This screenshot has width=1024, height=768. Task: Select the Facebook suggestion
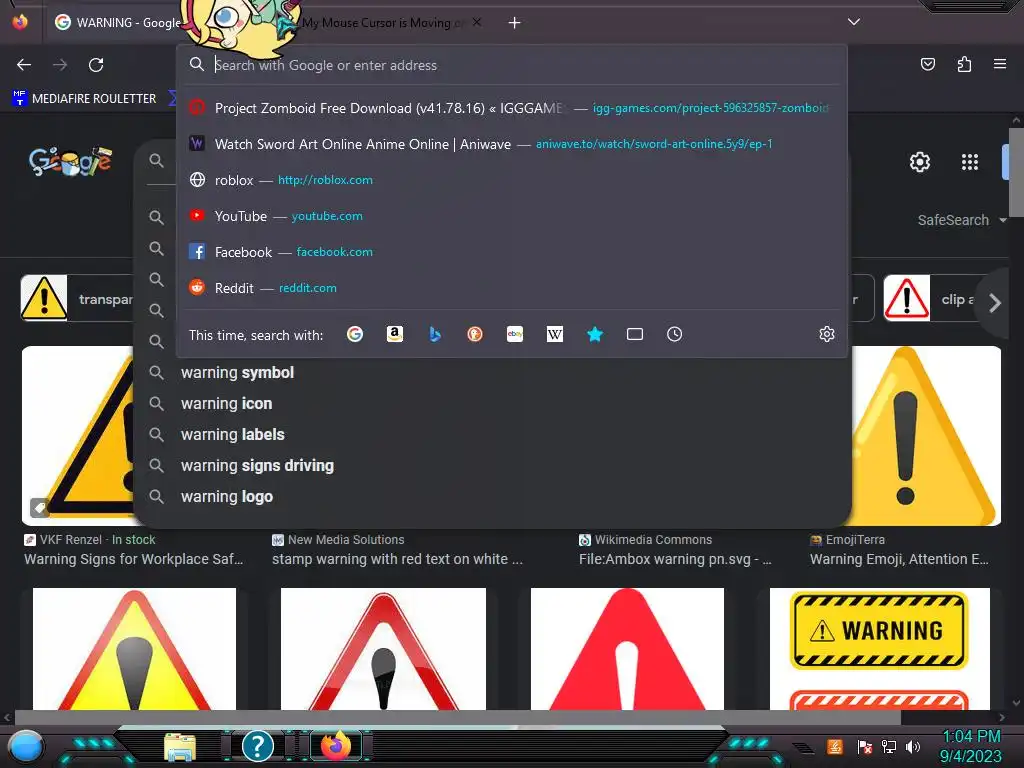pyautogui.click(x=512, y=251)
